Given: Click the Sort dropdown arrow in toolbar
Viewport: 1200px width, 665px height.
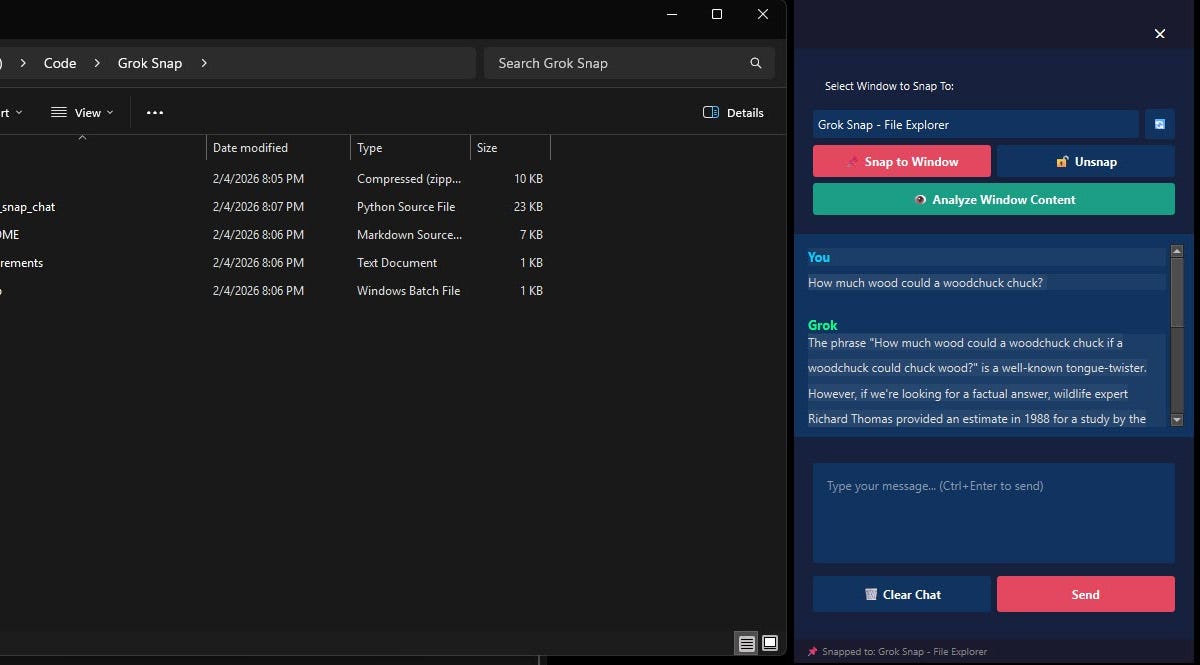Looking at the screenshot, I should (x=19, y=113).
